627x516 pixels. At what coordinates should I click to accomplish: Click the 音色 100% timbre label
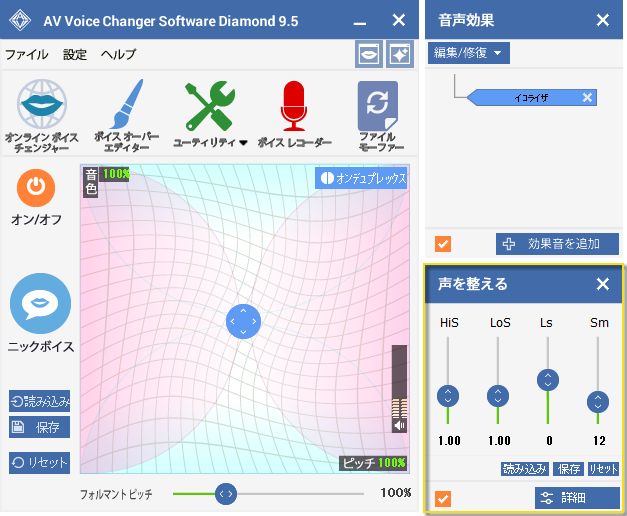(x=106, y=182)
